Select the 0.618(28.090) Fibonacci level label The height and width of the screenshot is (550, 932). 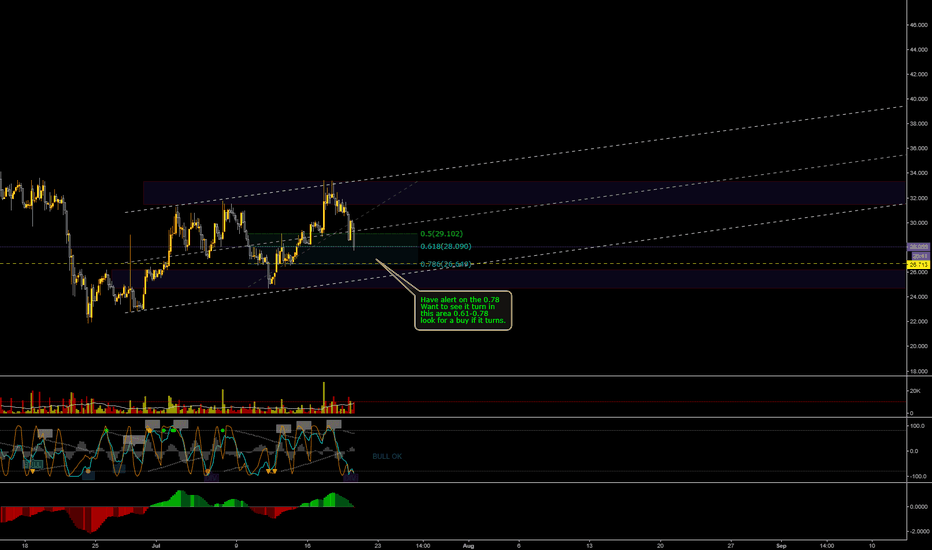click(446, 246)
